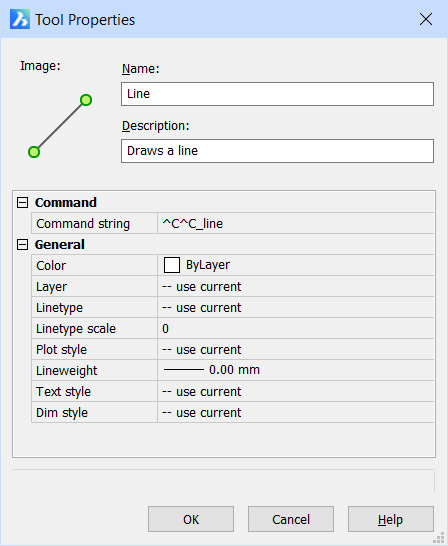
Task: Close the Tool Properties dialog
Action: (x=426, y=19)
